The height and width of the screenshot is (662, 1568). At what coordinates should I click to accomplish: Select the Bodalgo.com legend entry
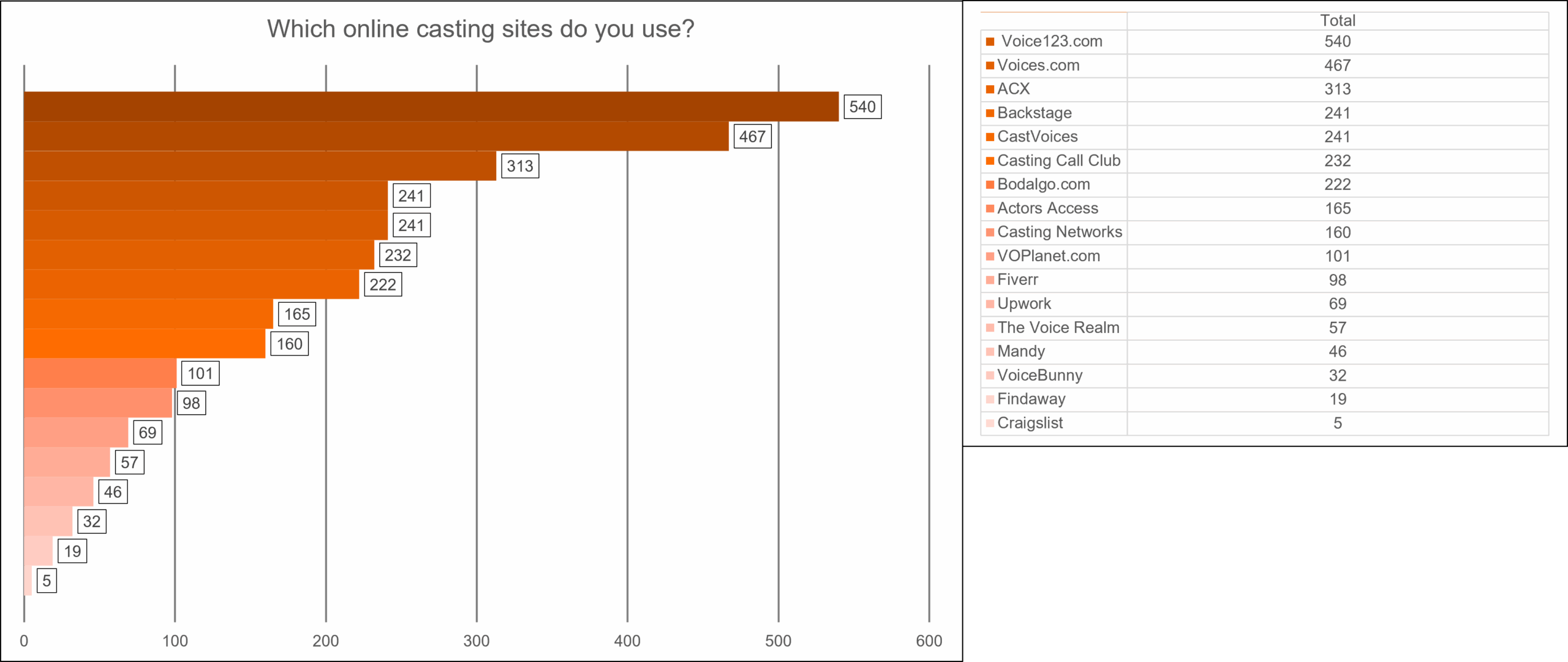click(1043, 185)
